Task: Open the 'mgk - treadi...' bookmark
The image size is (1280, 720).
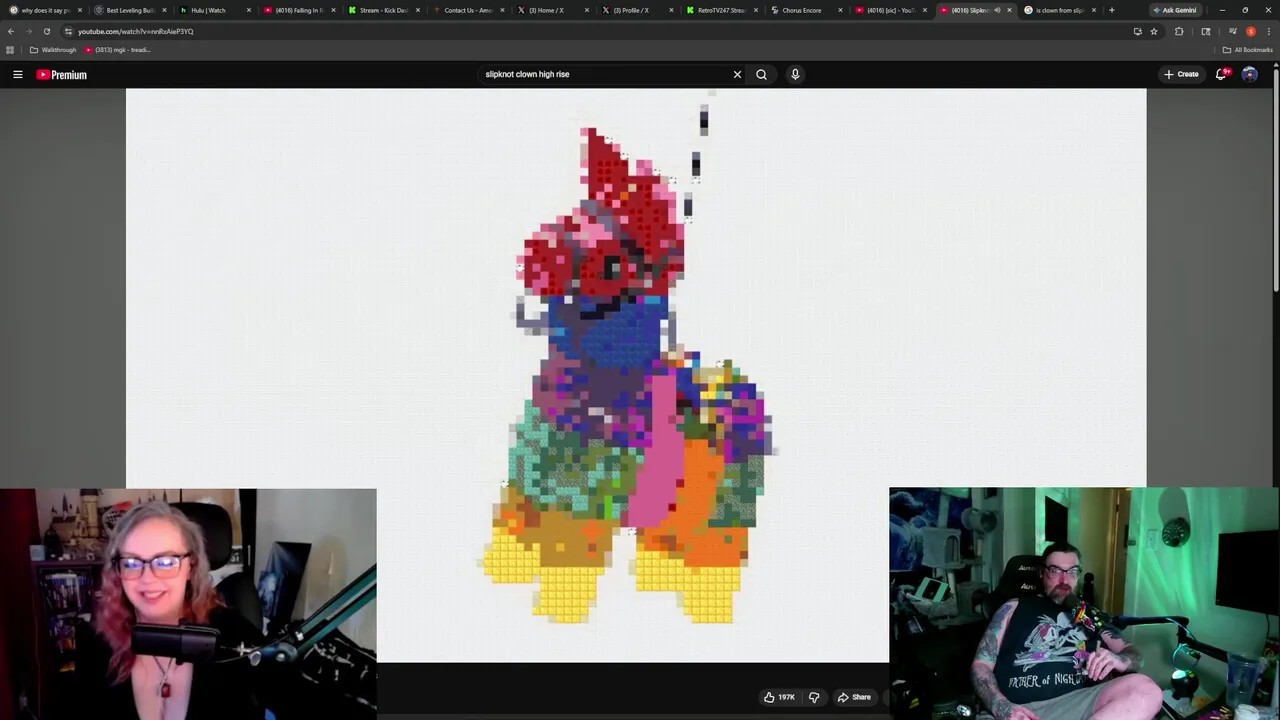Action: pos(117,50)
